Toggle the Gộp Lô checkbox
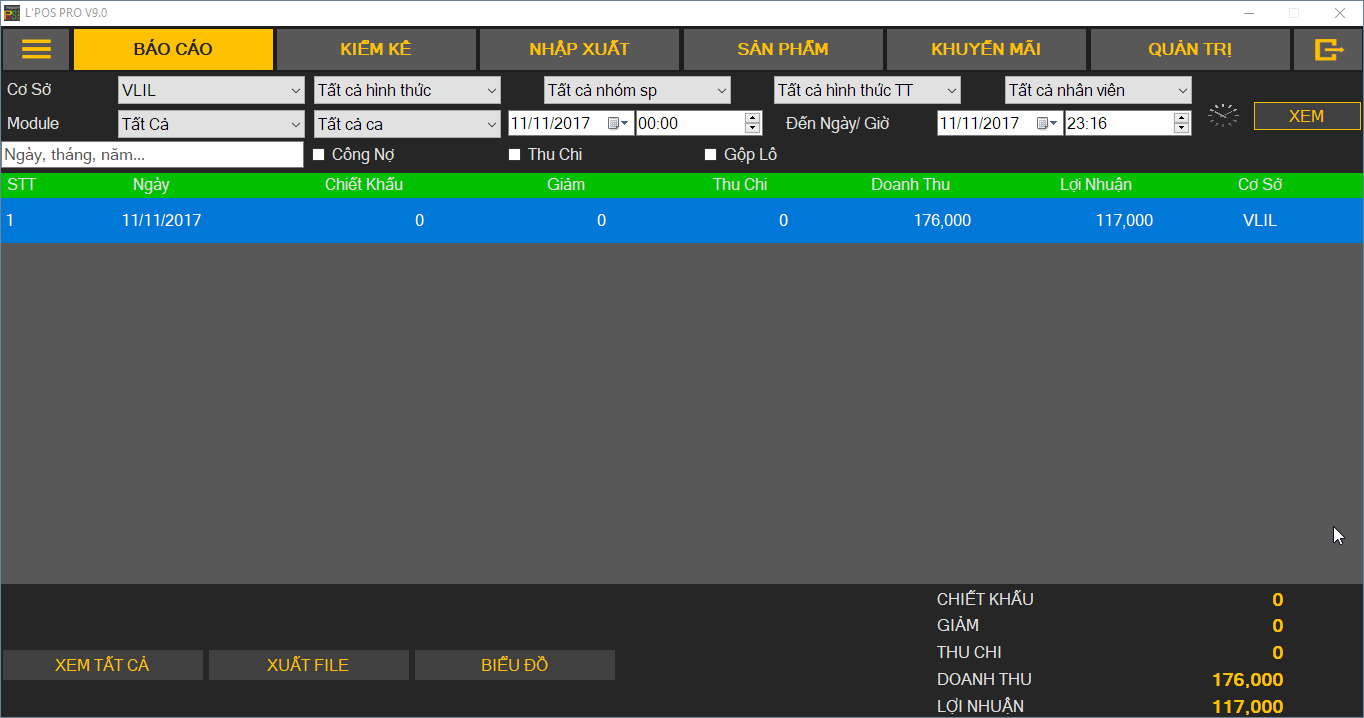Screen dimensions: 1364x718 click(711, 155)
